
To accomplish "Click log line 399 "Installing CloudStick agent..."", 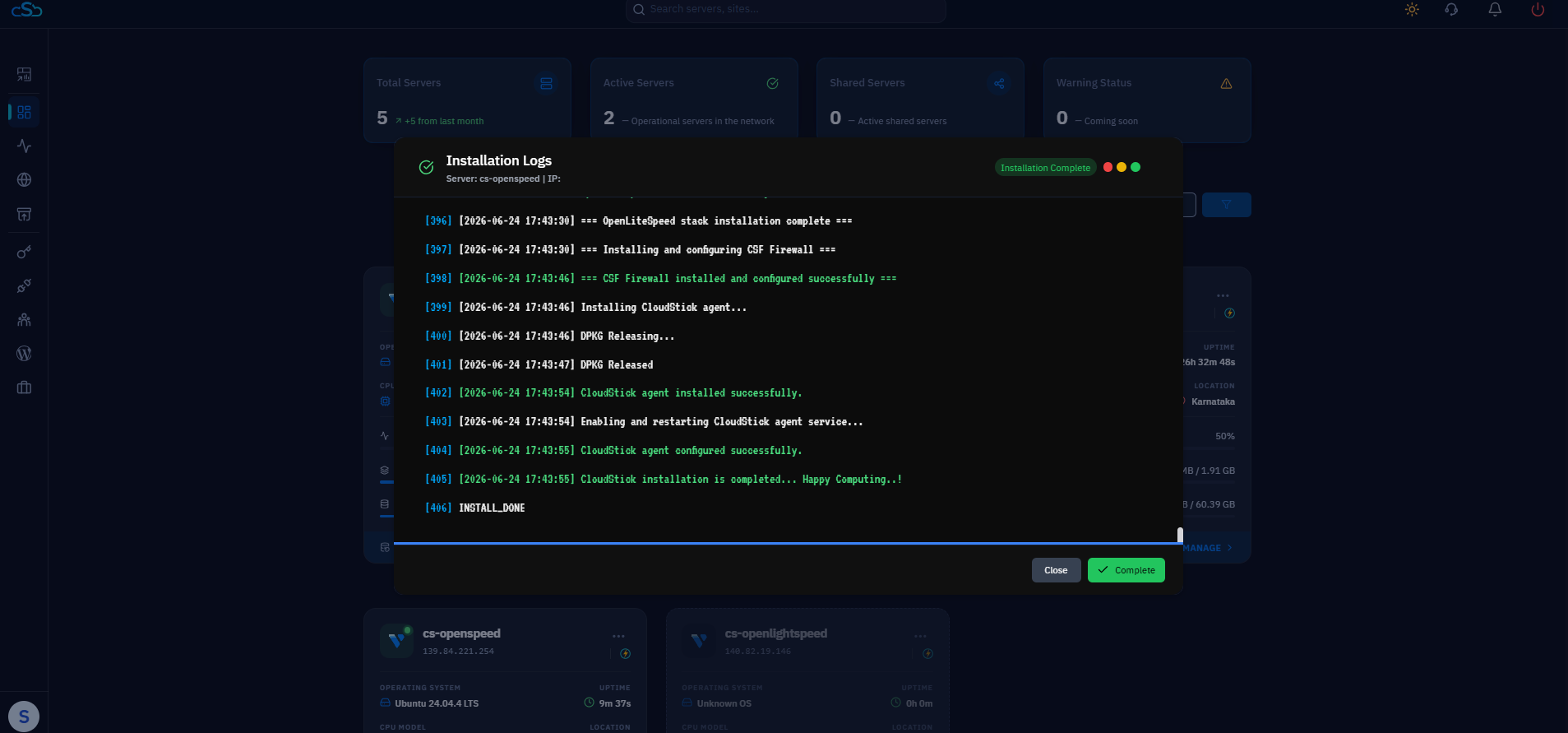I will (585, 308).
